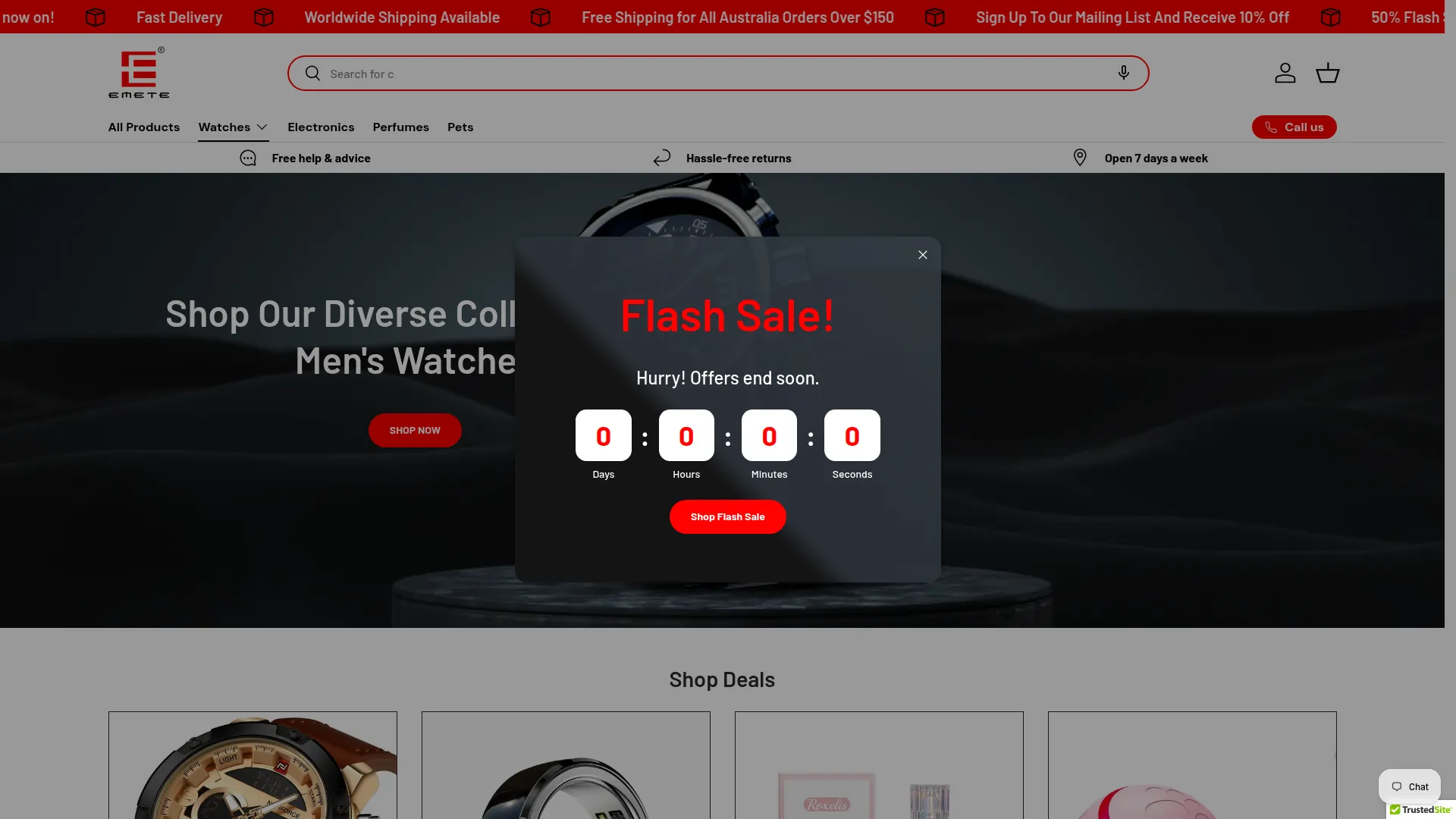Viewport: 1456px width, 819px height.
Task: Go to Pets category
Action: pos(460,127)
